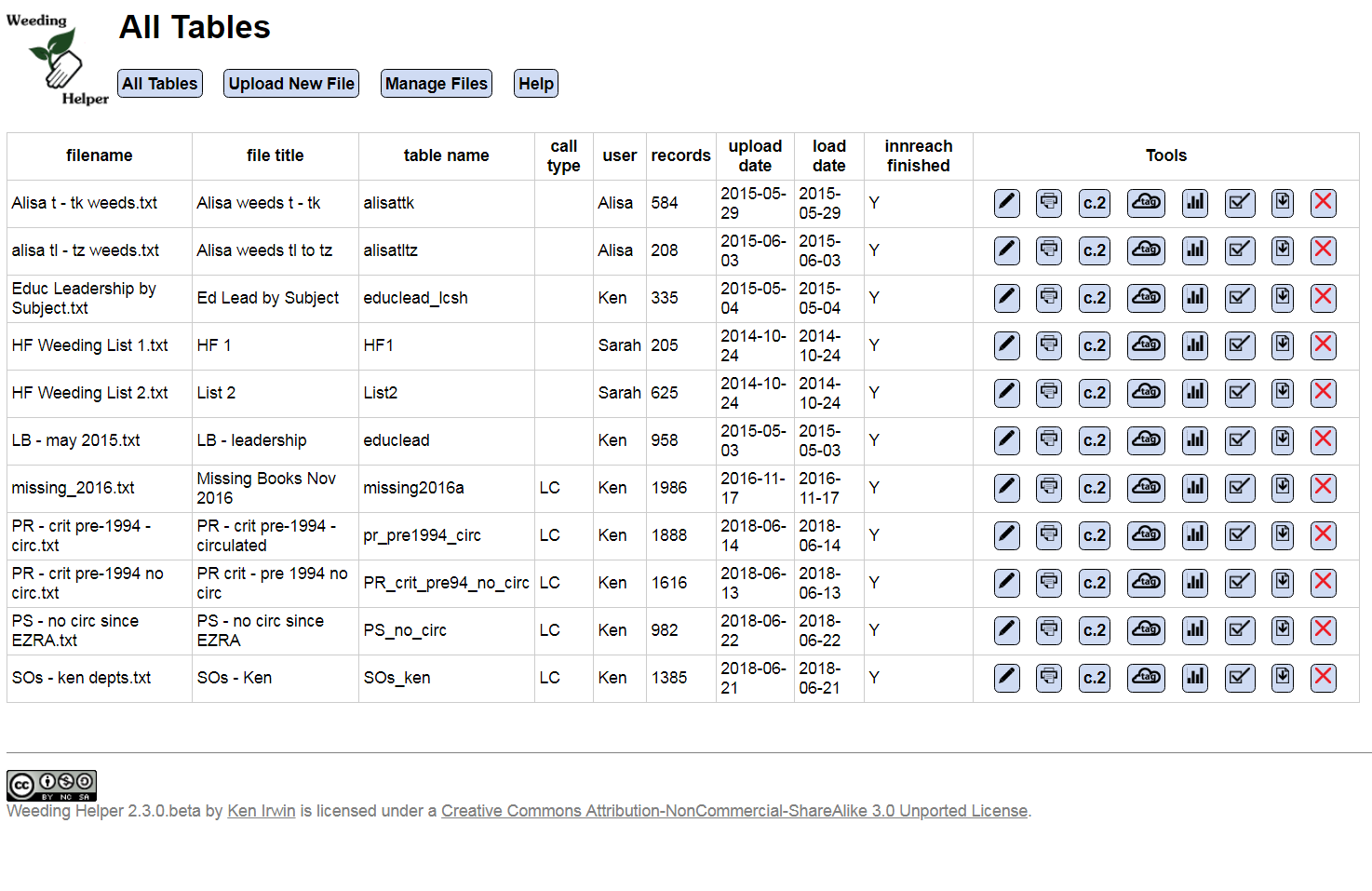Open the All Tables navigation button
Image resolution: width=1372 pixels, height=891 pixels.
point(160,84)
